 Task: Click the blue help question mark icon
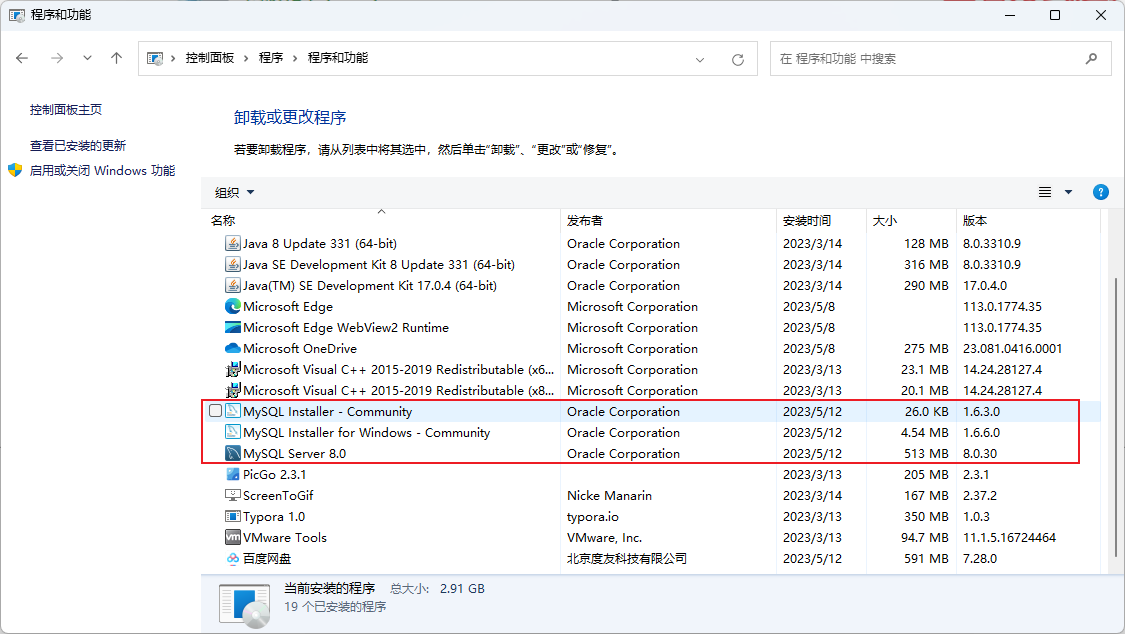[1101, 192]
